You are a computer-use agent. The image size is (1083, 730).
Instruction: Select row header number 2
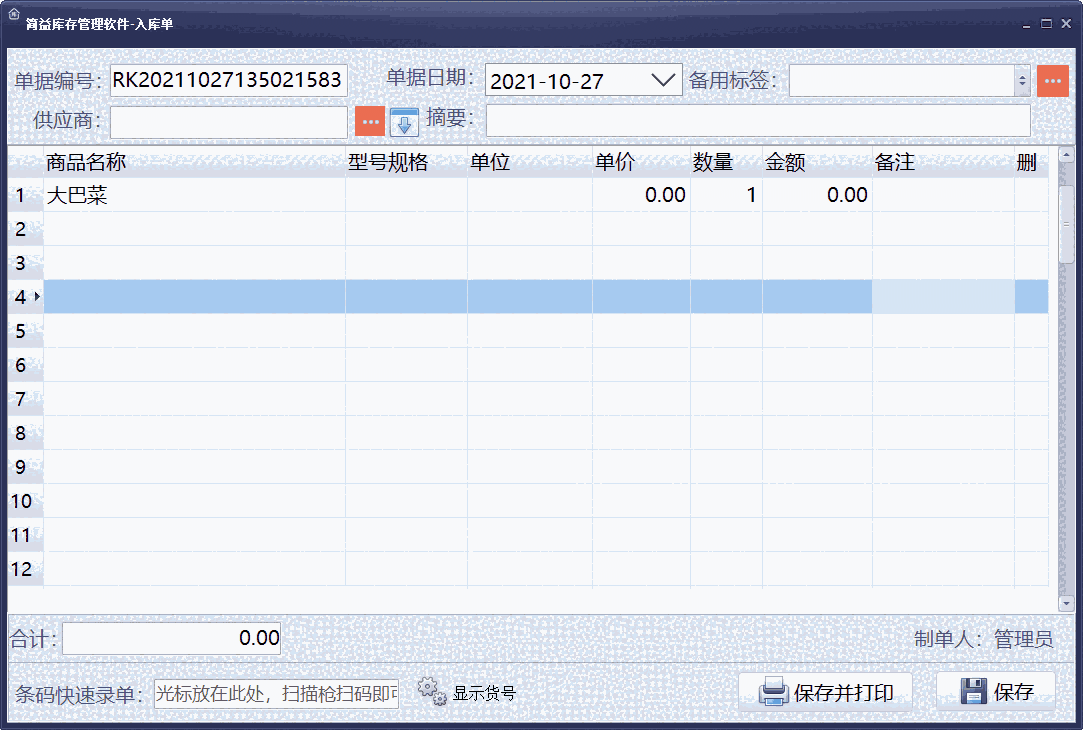26,229
